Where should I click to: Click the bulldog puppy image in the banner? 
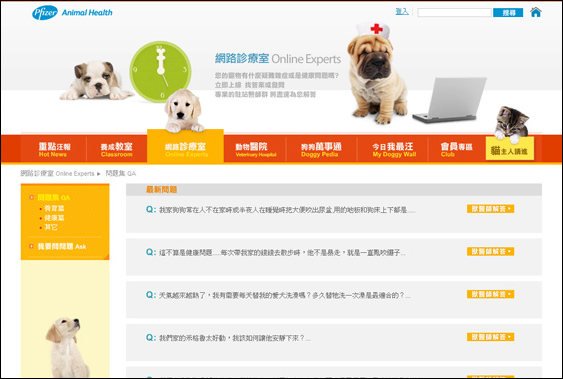tap(96, 80)
